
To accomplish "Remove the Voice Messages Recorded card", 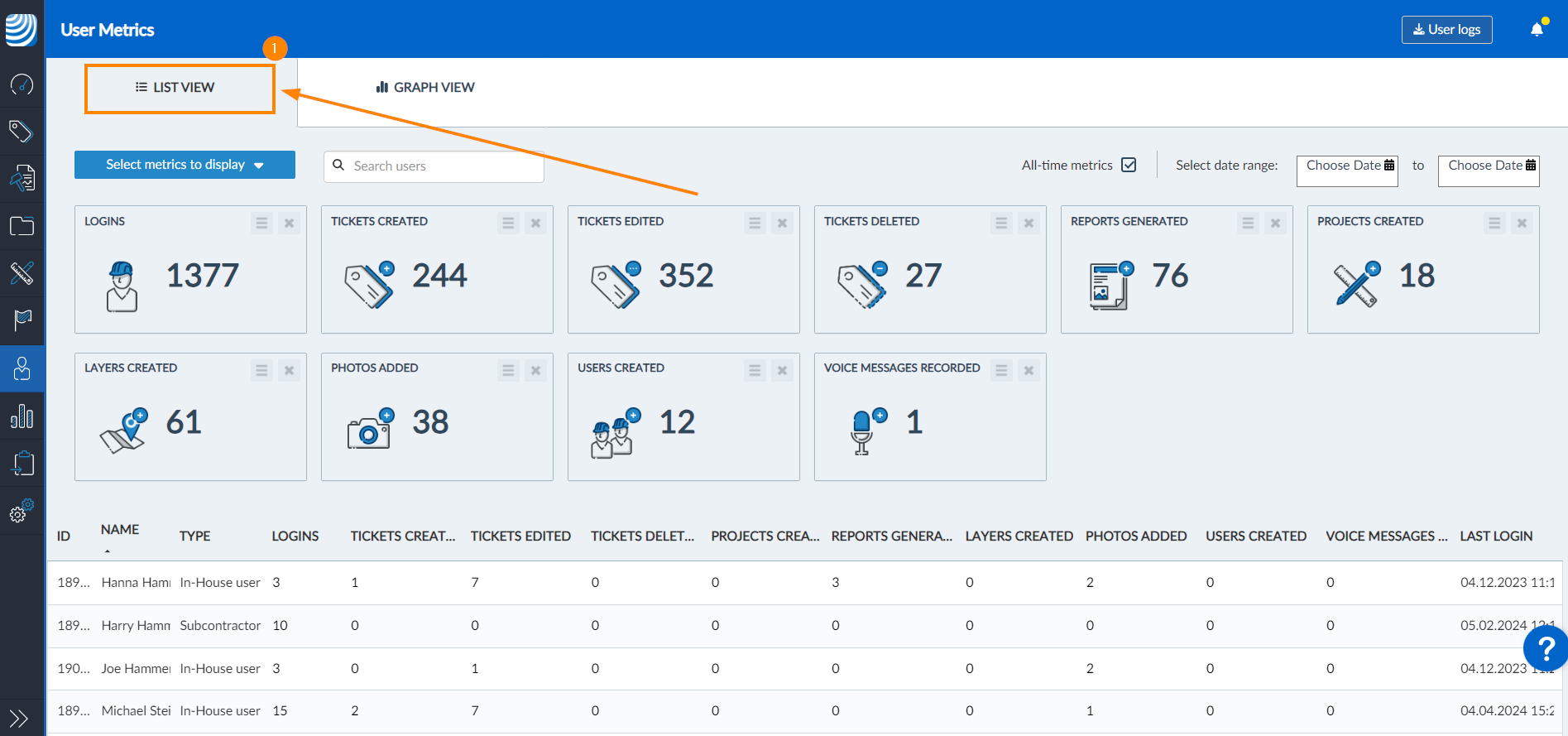I will (1029, 370).
